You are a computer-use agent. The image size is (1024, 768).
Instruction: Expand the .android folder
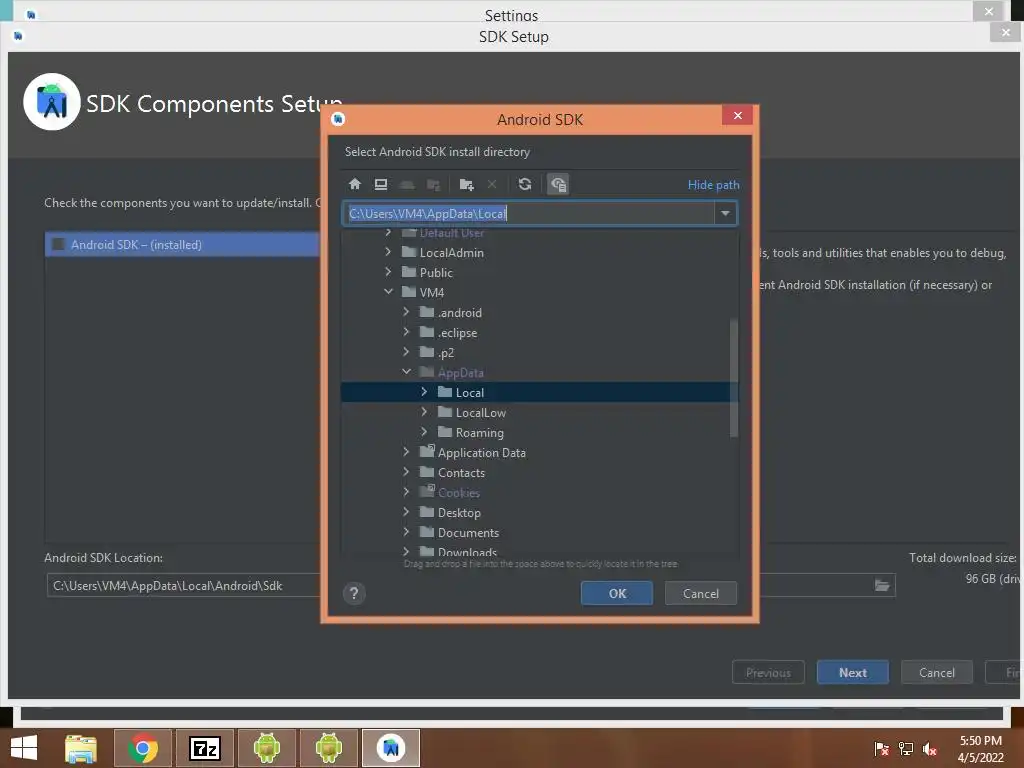pos(406,312)
